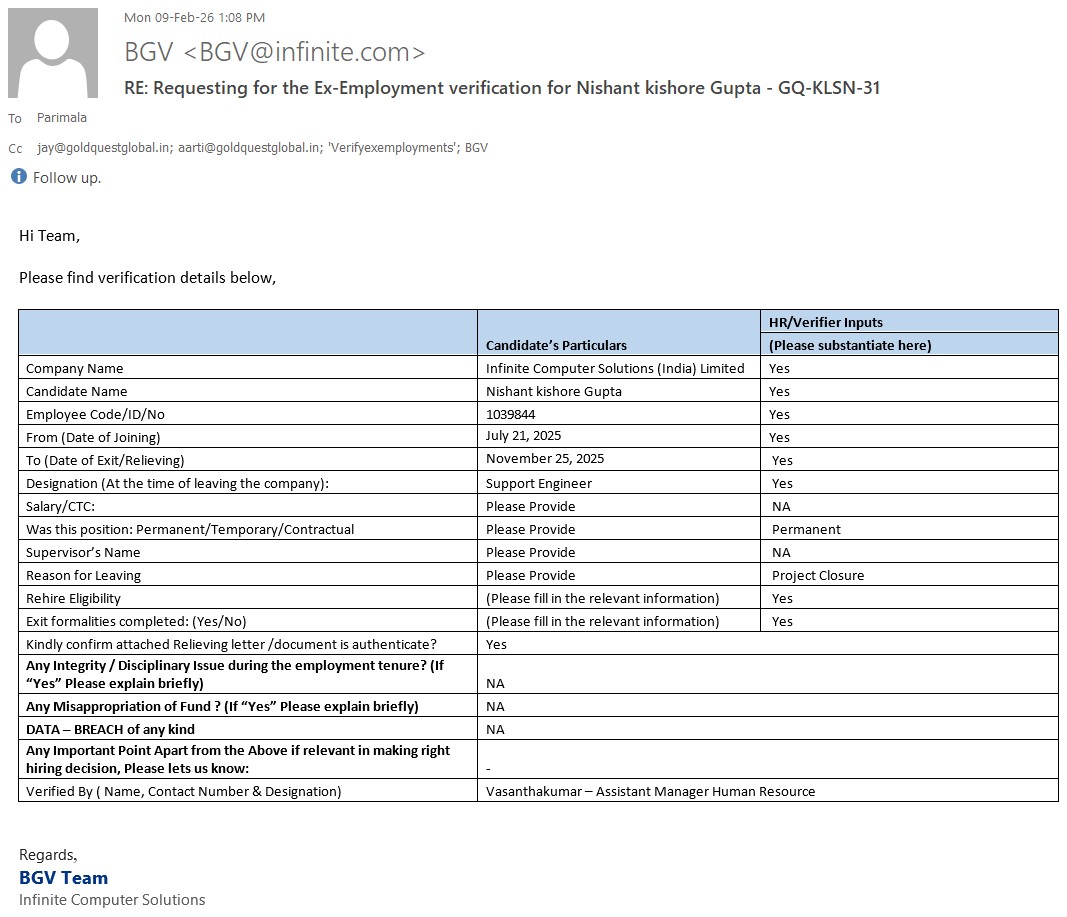Click the relieving letter authenticate question
The image size is (1067, 917).
point(231,644)
